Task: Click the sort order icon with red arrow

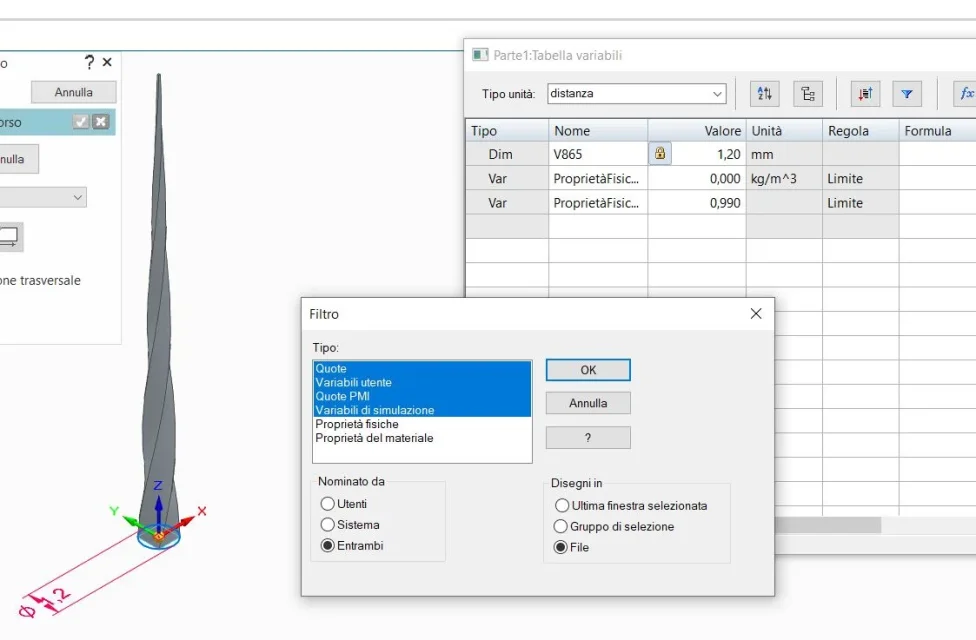Action: tap(865, 94)
